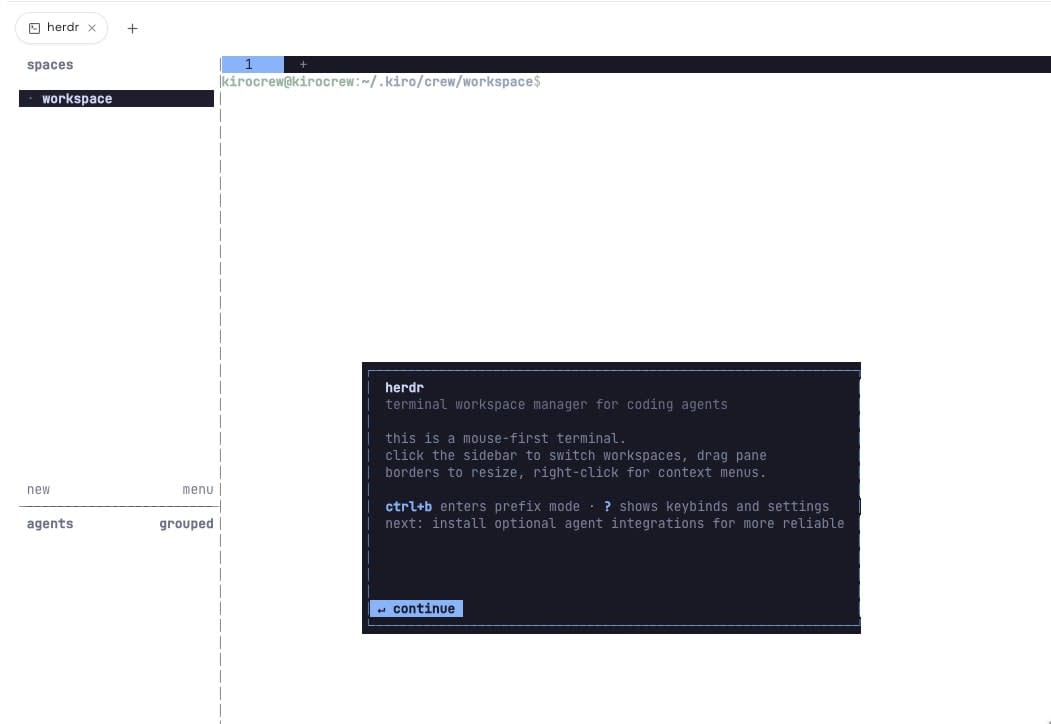Select the herdr tab

pyautogui.click(x=62, y=28)
